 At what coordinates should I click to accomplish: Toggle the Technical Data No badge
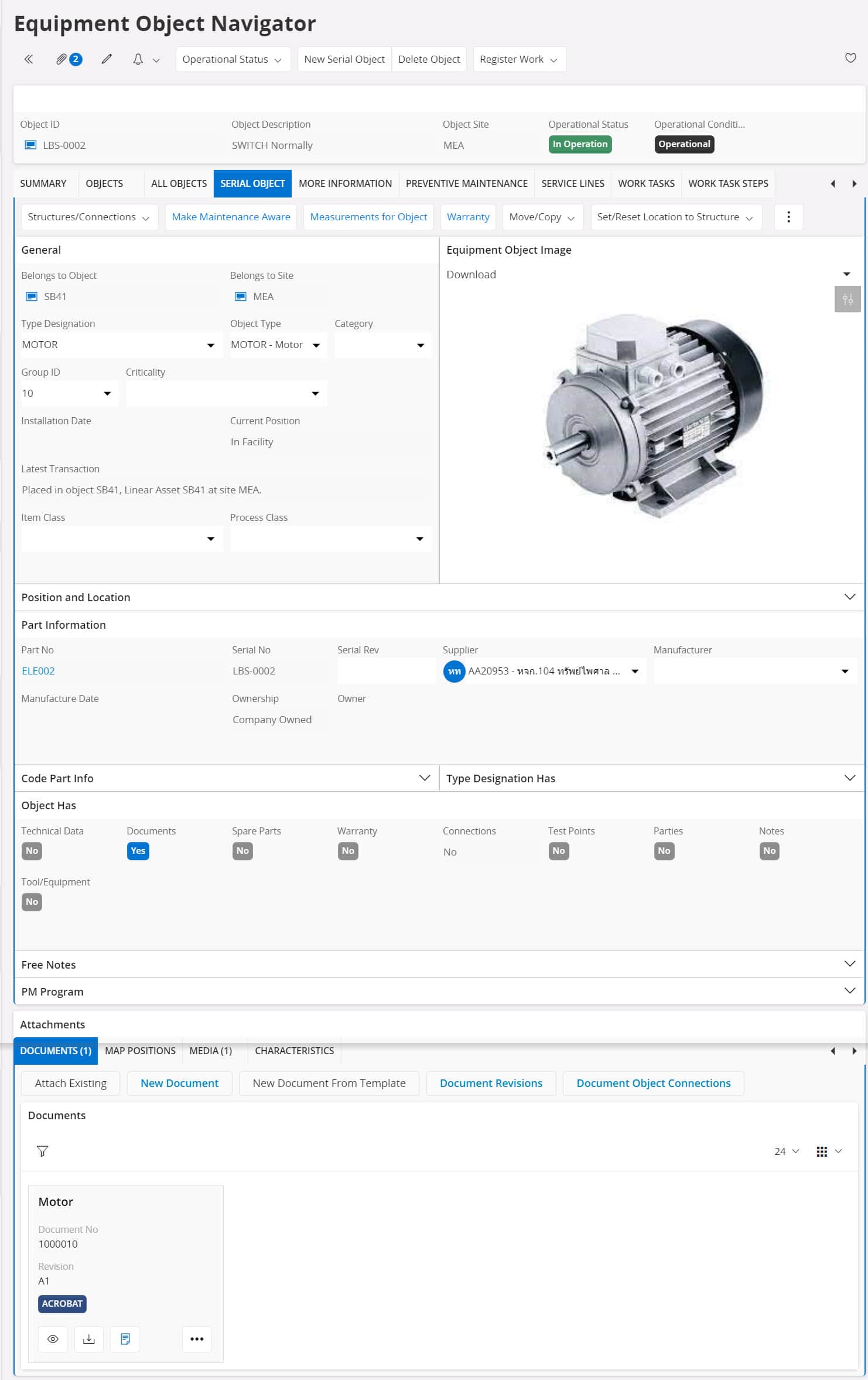pyautogui.click(x=32, y=851)
